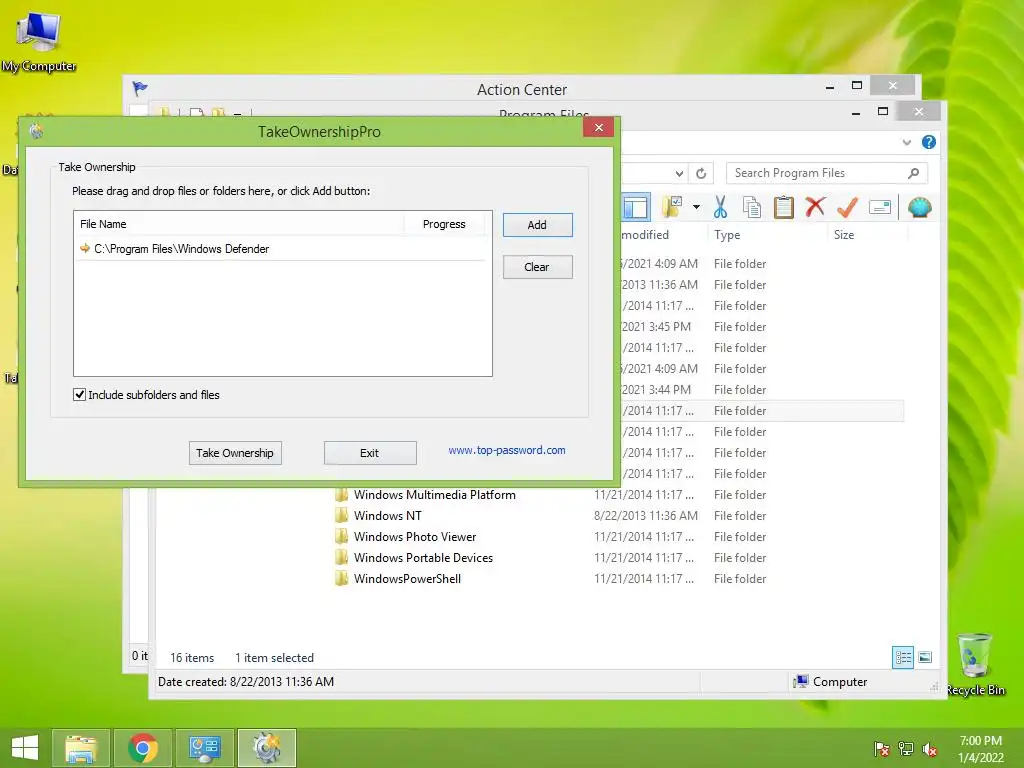
Task: Click the folder options icon with checkbox
Action: coord(671,207)
